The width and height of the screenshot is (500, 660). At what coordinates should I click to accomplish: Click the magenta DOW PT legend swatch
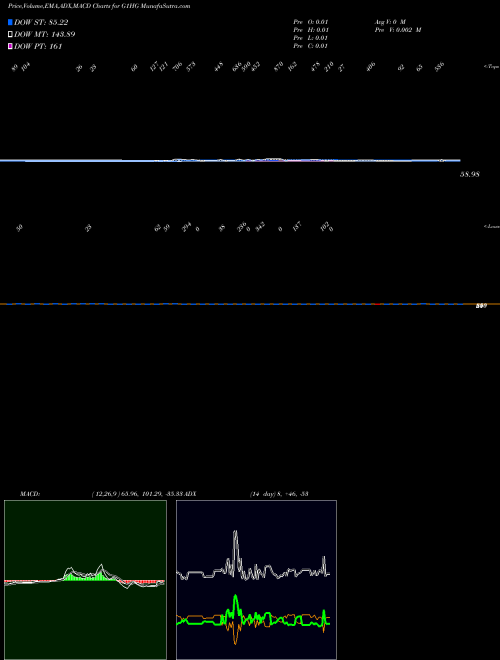(x=10, y=46)
